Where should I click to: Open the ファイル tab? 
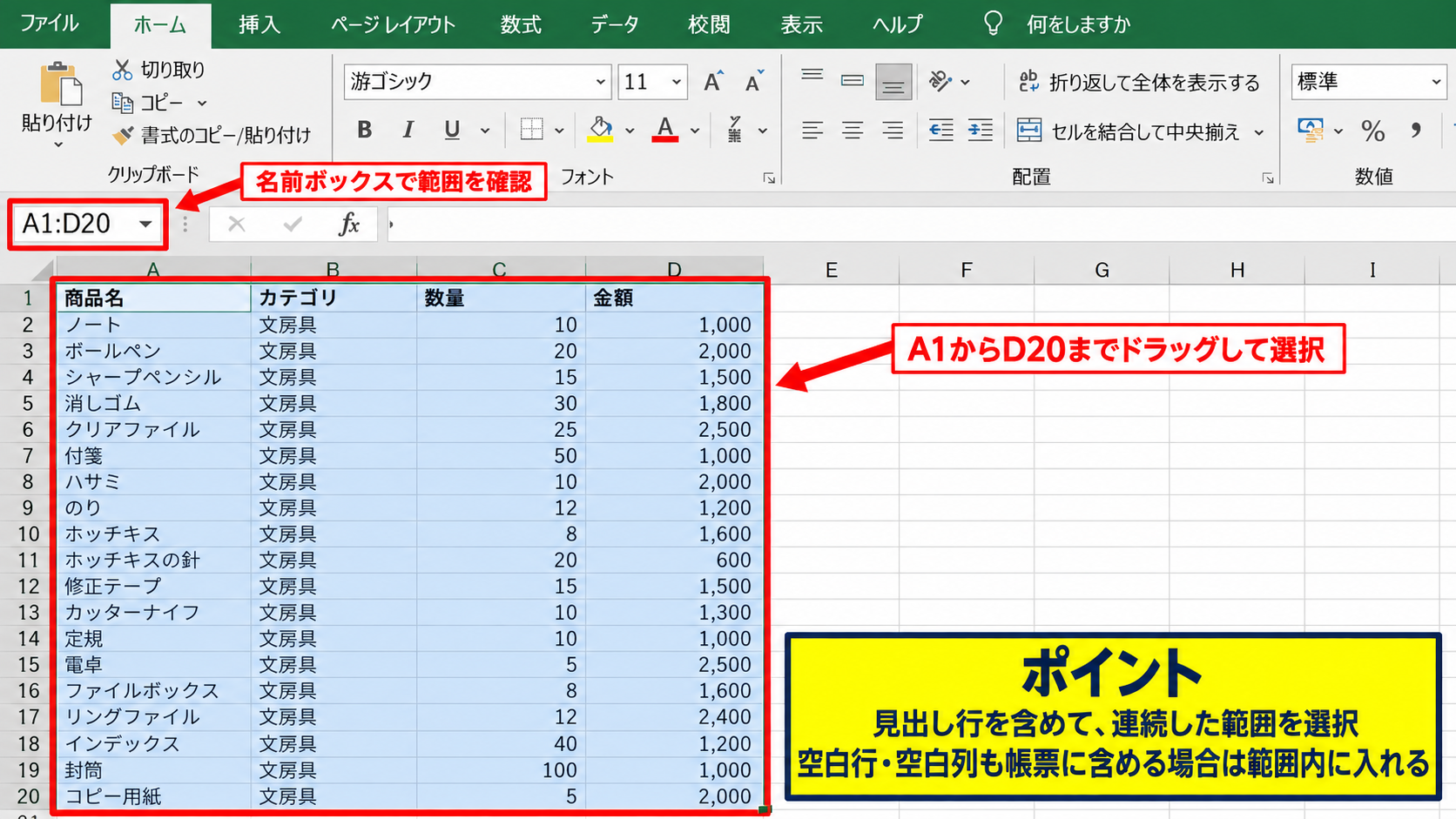click(x=50, y=23)
